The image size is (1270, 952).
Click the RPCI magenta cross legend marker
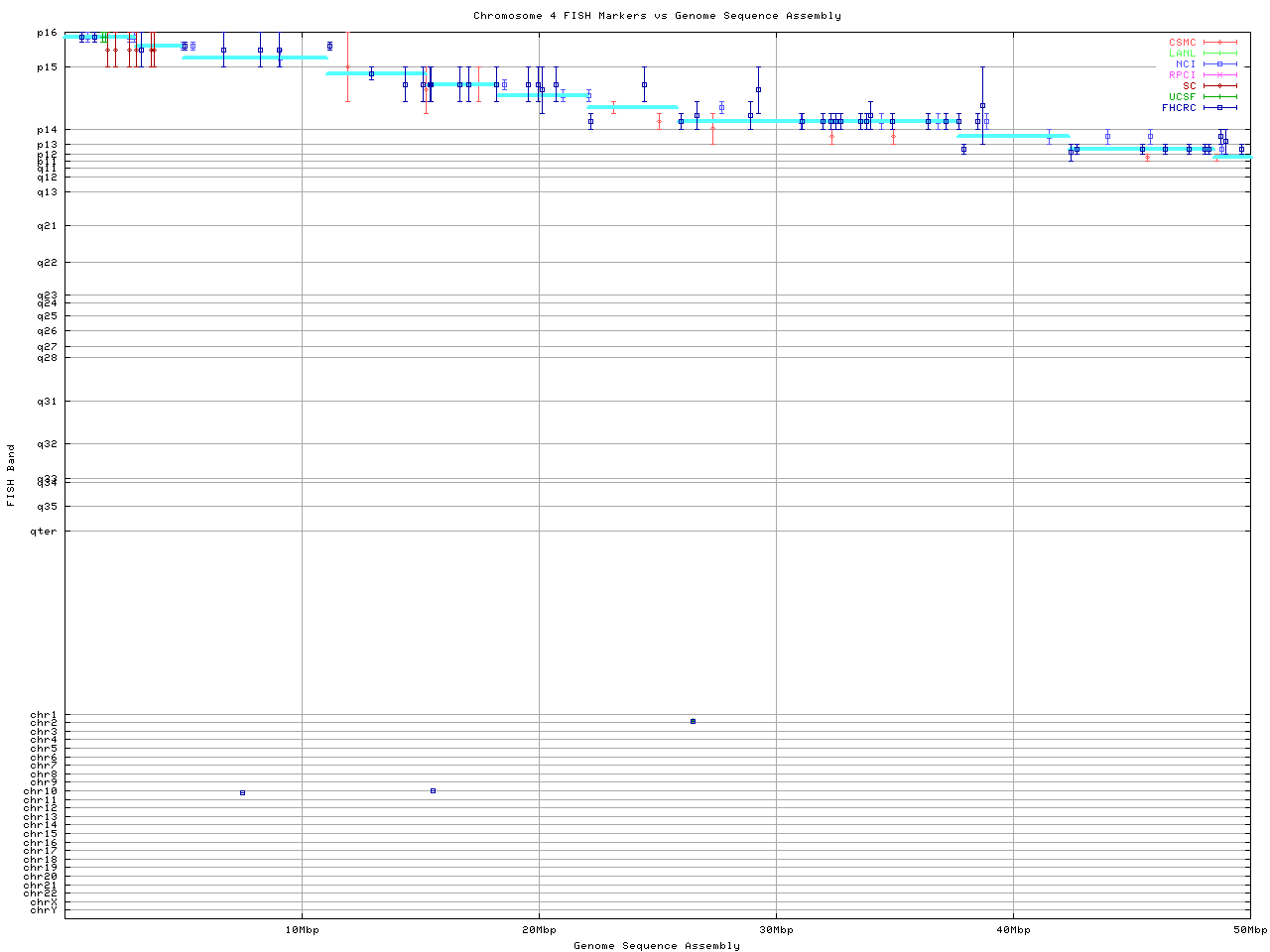pyautogui.click(x=1220, y=75)
